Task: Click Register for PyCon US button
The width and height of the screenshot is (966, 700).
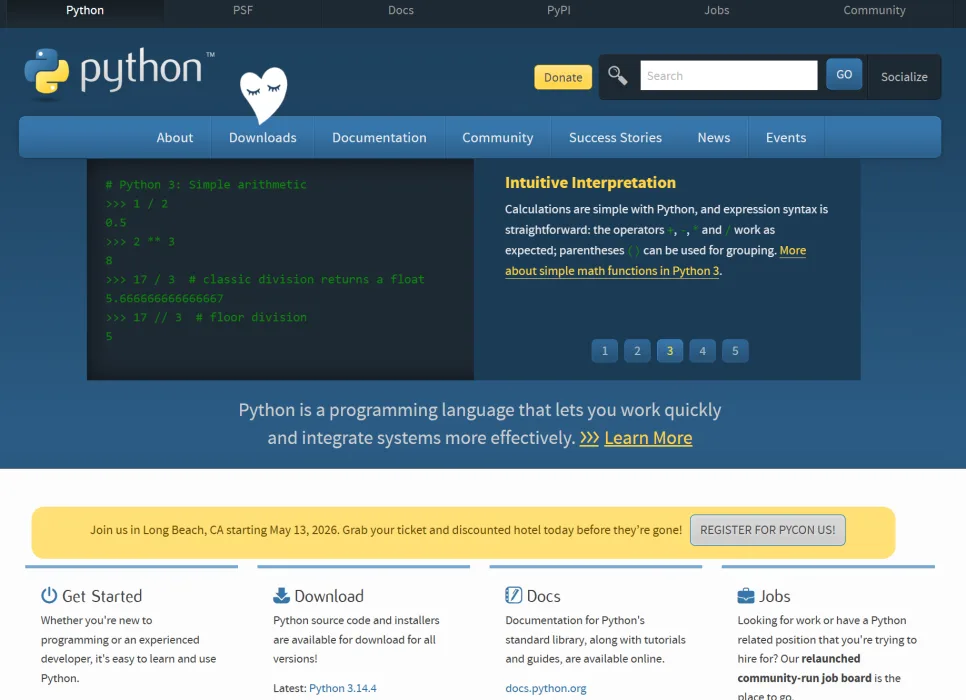Action: pos(768,530)
